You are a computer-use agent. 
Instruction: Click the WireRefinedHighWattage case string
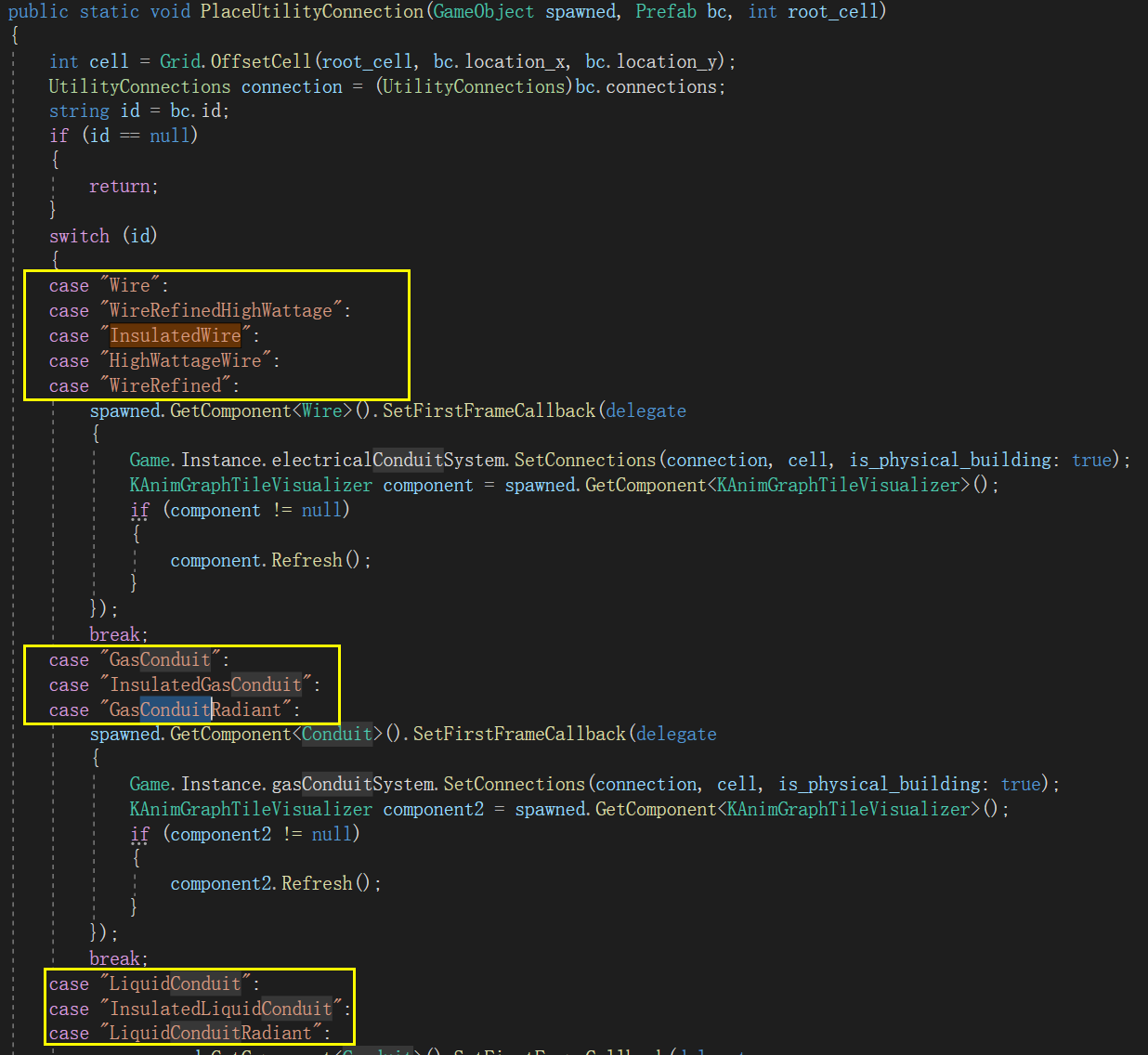pyautogui.click(x=221, y=311)
